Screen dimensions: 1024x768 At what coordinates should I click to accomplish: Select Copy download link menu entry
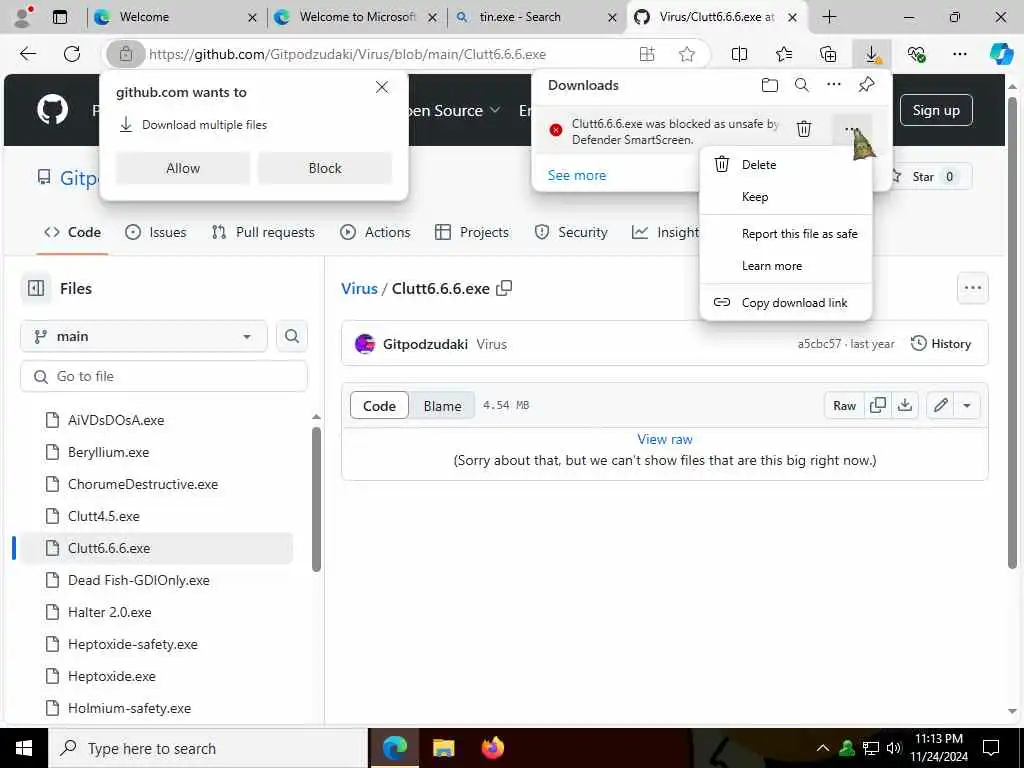pos(786,302)
